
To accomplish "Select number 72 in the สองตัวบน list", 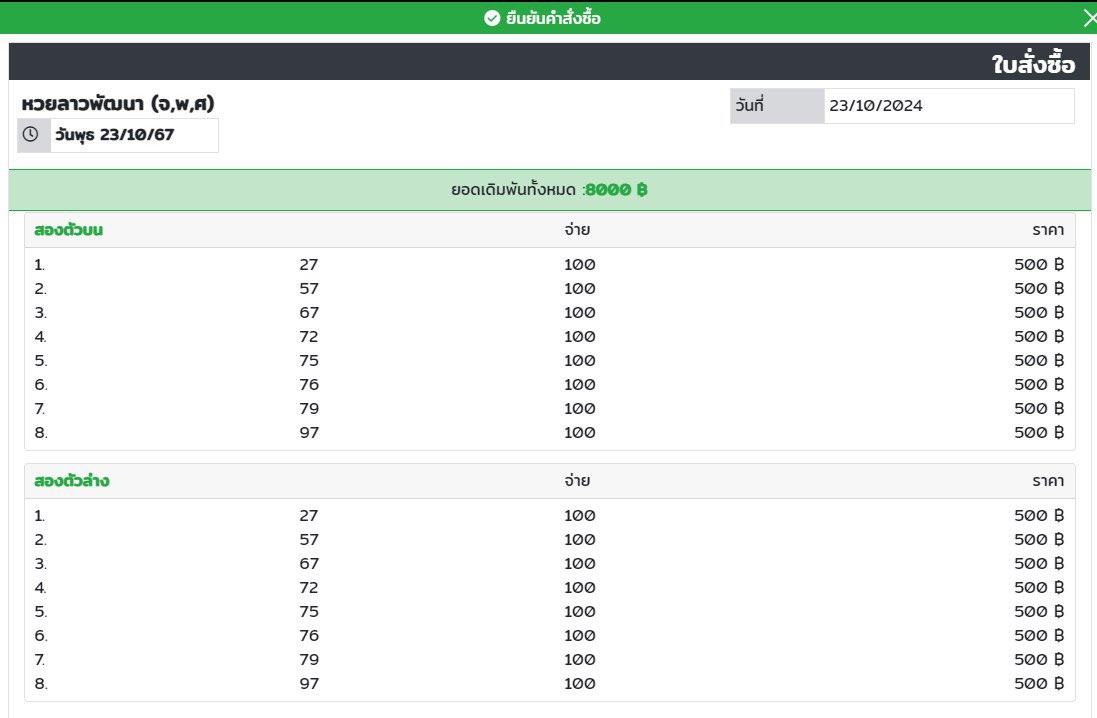I will click(309, 337).
